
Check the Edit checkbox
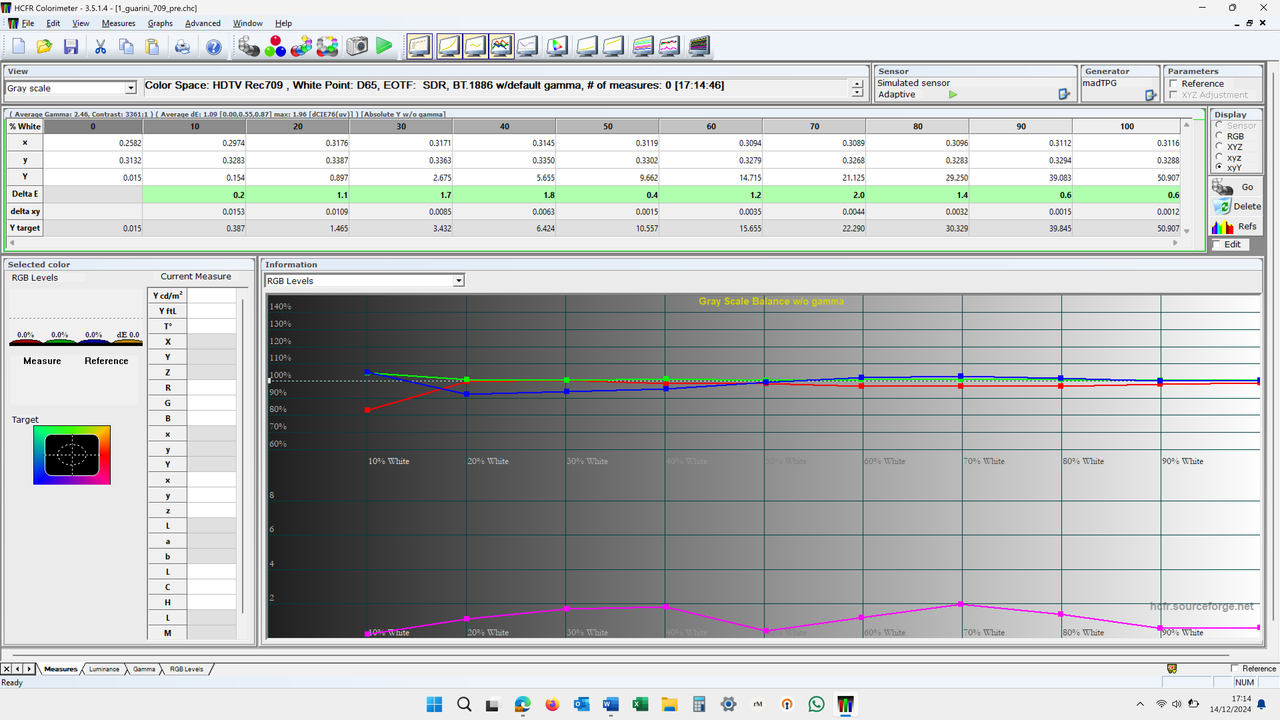point(1216,244)
